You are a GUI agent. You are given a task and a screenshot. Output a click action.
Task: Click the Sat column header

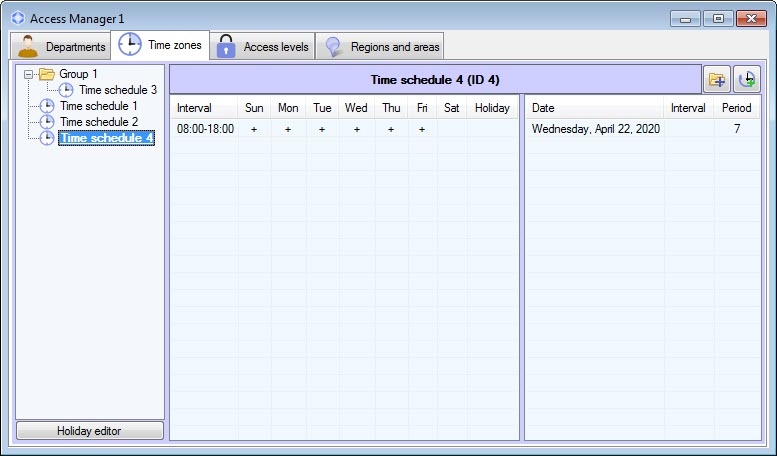click(x=451, y=108)
